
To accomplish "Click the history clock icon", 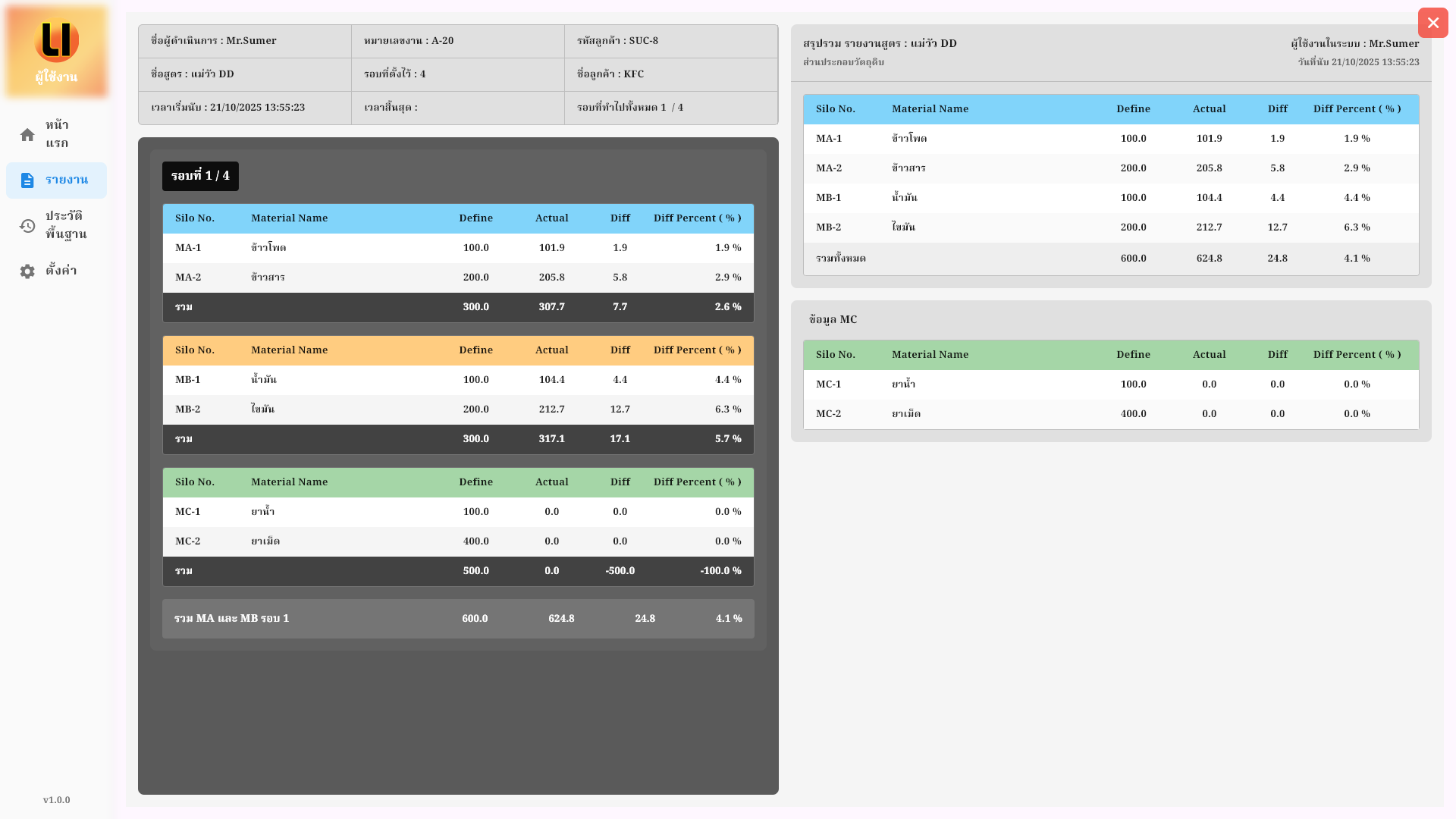I will pyautogui.click(x=27, y=226).
